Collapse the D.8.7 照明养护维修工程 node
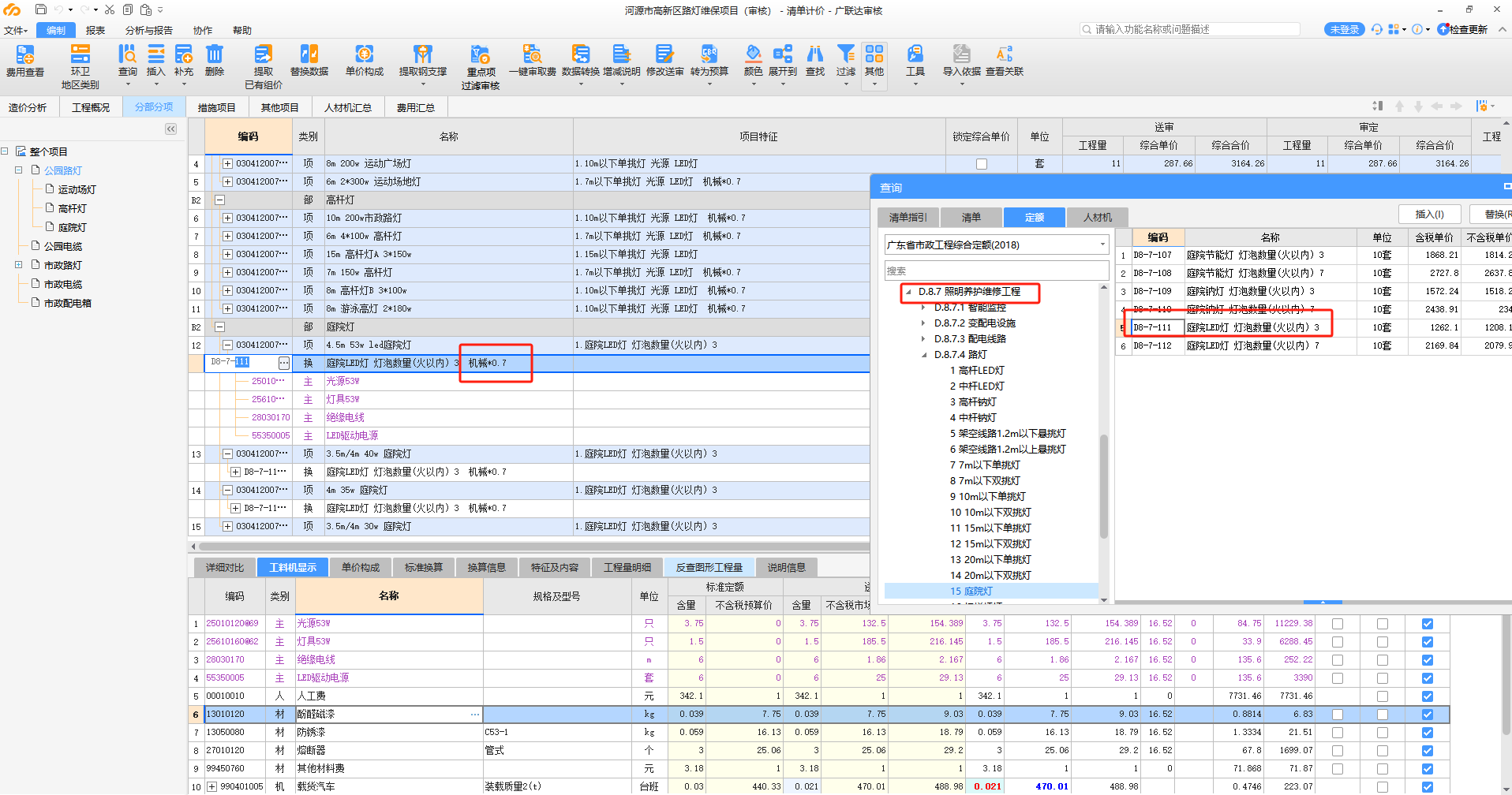This screenshot has height=795, width=1512. click(908, 292)
